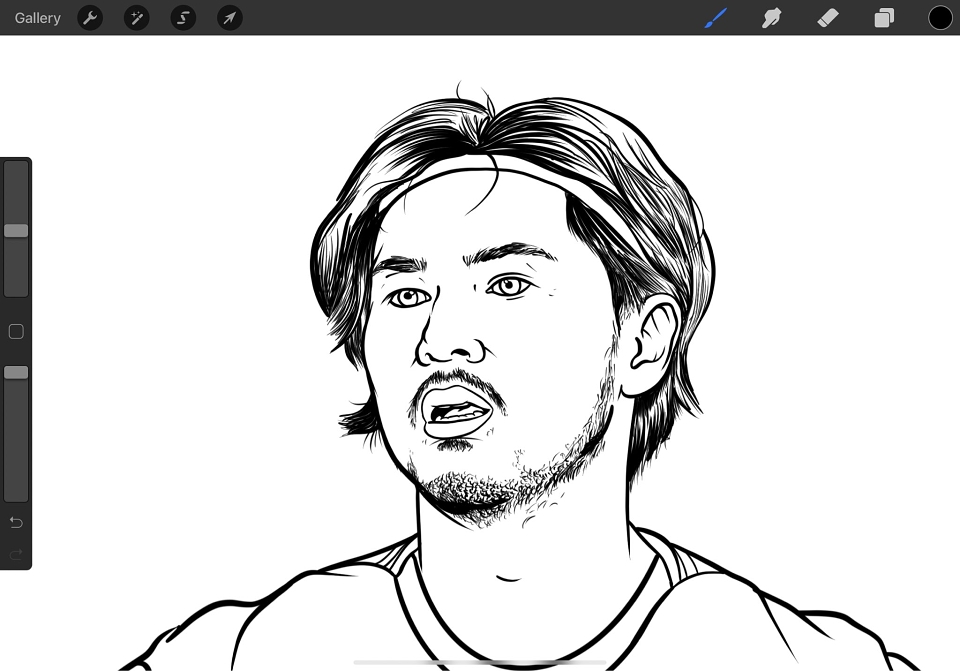Activate the Transform arrow tool
The height and width of the screenshot is (671, 960).
click(x=230, y=18)
